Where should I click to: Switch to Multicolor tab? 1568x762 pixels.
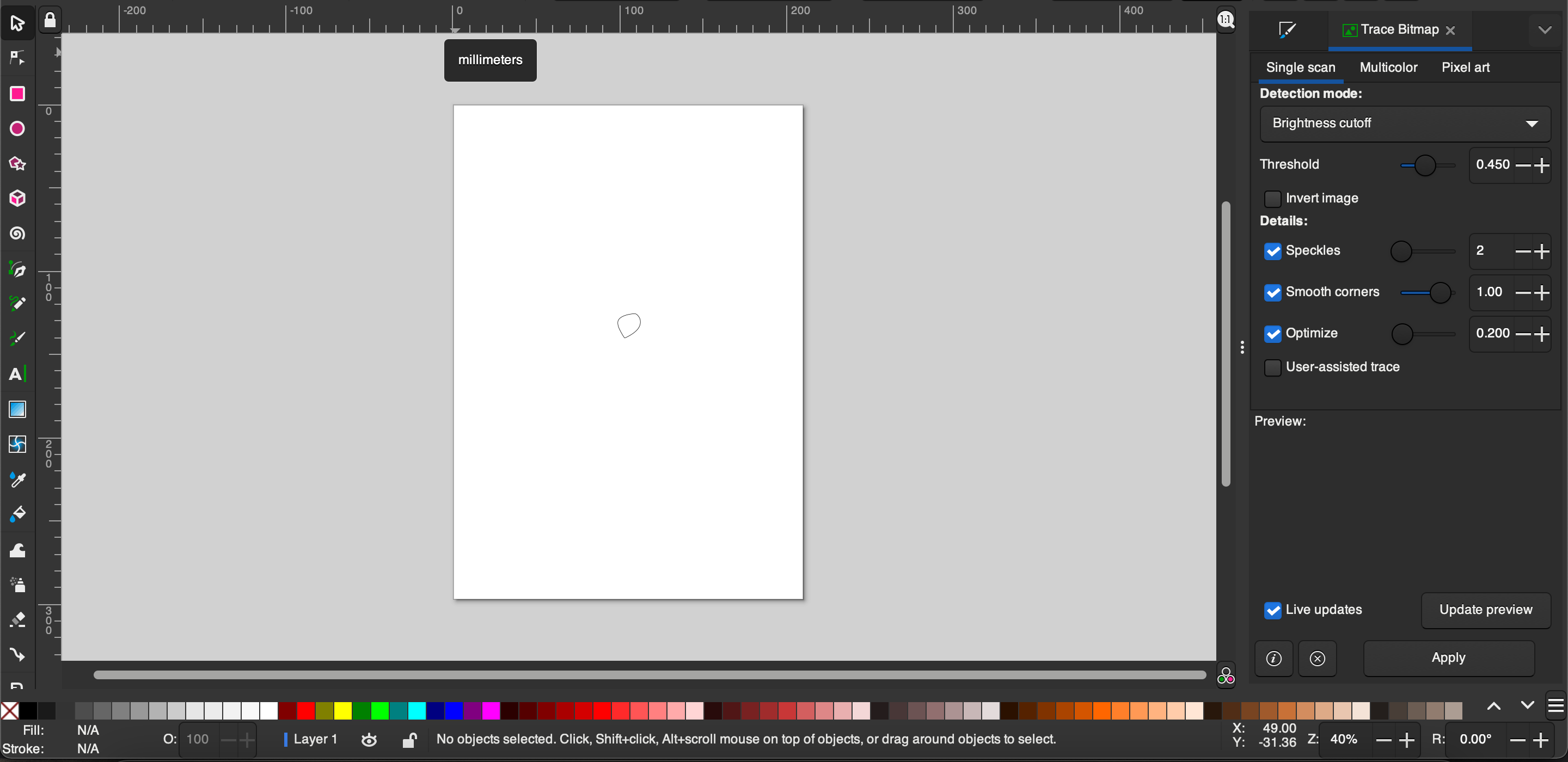pyautogui.click(x=1388, y=67)
